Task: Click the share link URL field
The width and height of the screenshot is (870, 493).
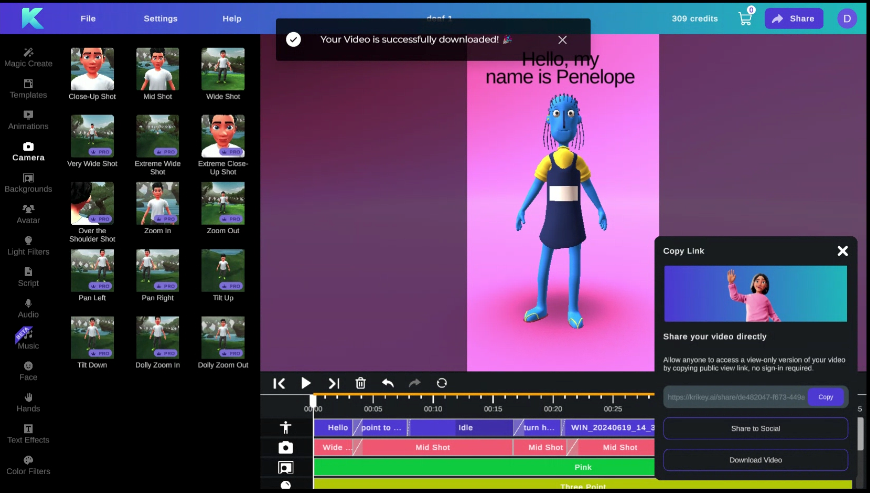Action: pyautogui.click(x=736, y=397)
